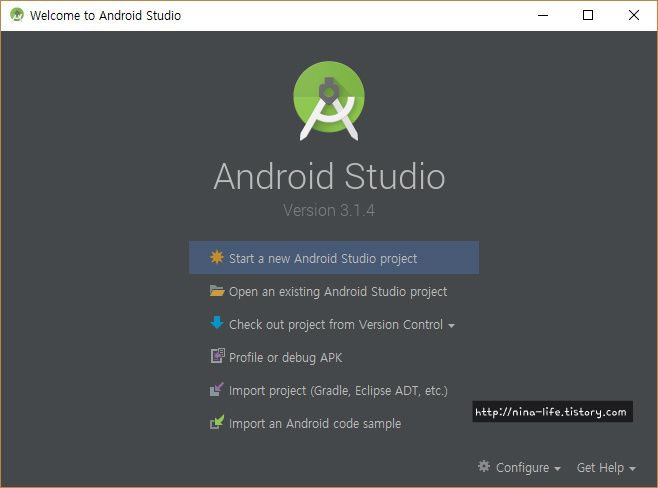Expand the Configure dropdown arrow
Image resolution: width=658 pixels, height=488 pixels.
557,469
